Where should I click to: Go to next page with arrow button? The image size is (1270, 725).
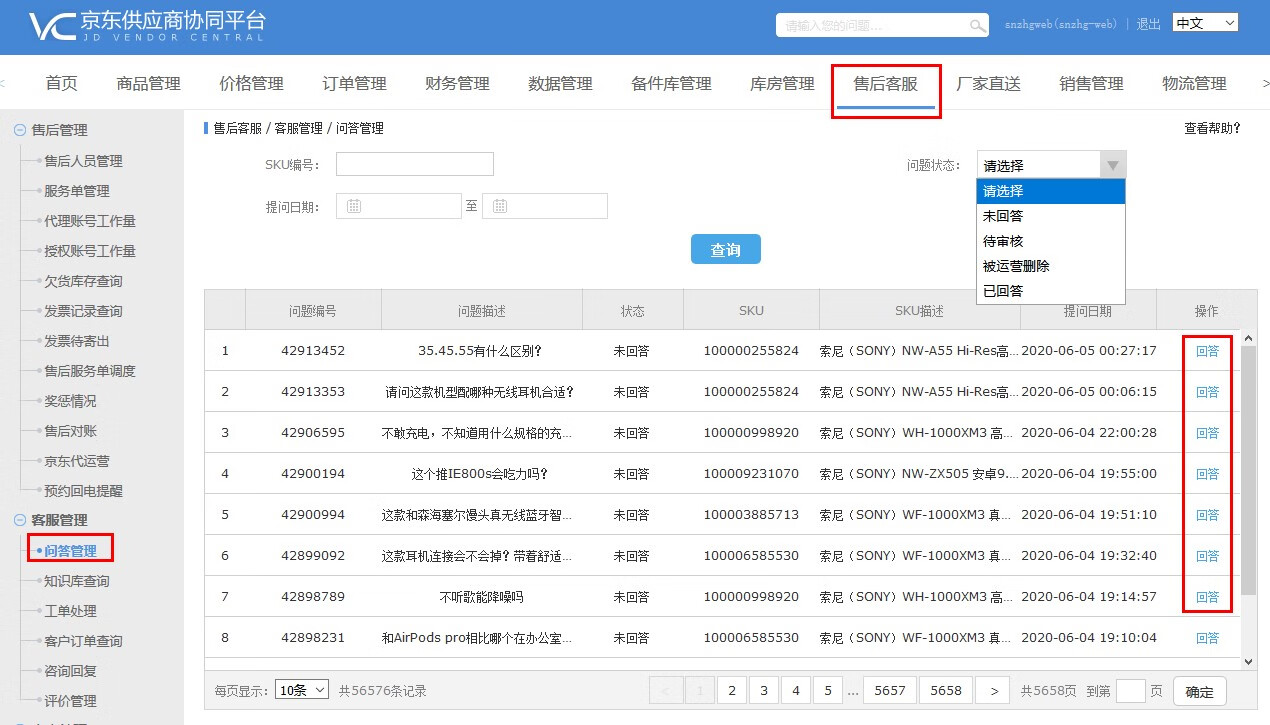click(x=992, y=691)
